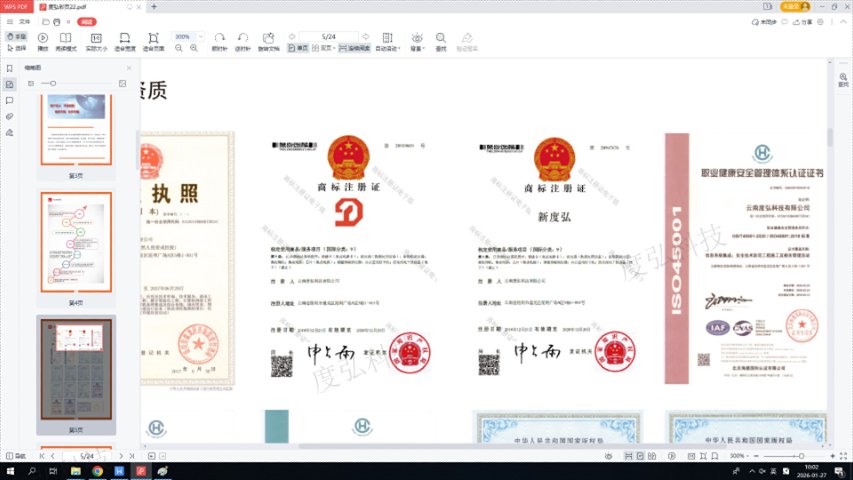Screen dimensions: 853x480
Task: Open Chrome from the taskbar
Action: [x=97, y=471]
